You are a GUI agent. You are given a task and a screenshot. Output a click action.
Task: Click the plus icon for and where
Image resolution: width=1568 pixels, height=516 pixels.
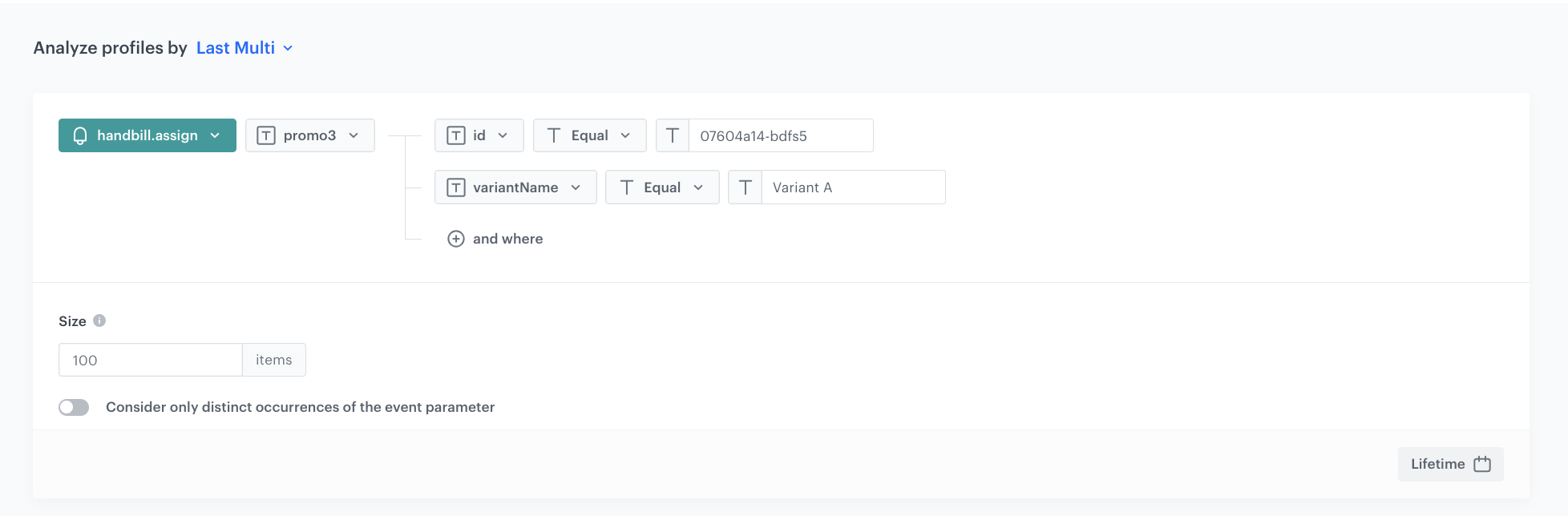pyautogui.click(x=455, y=239)
